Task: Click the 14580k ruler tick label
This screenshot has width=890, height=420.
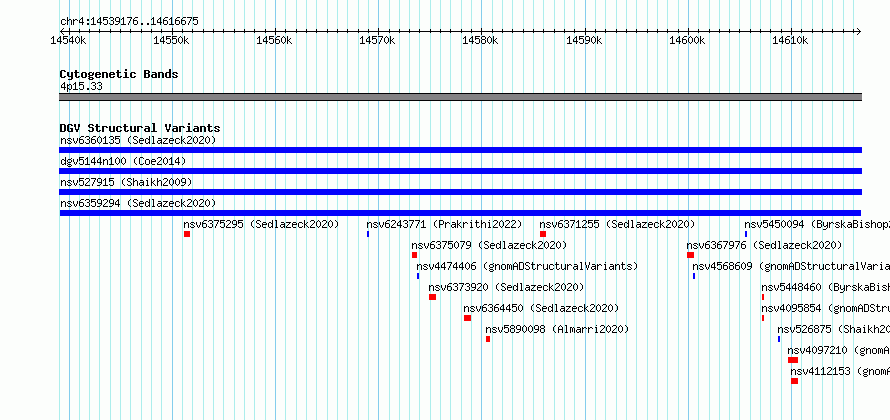Action: click(481, 40)
